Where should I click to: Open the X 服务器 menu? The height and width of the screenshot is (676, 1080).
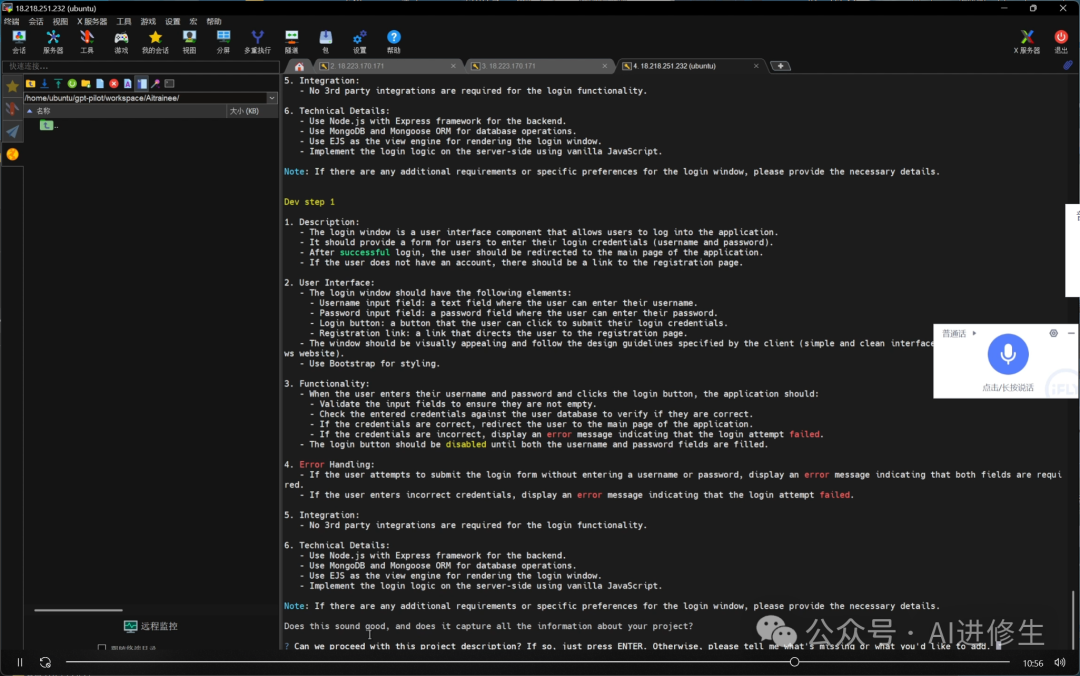[92, 21]
